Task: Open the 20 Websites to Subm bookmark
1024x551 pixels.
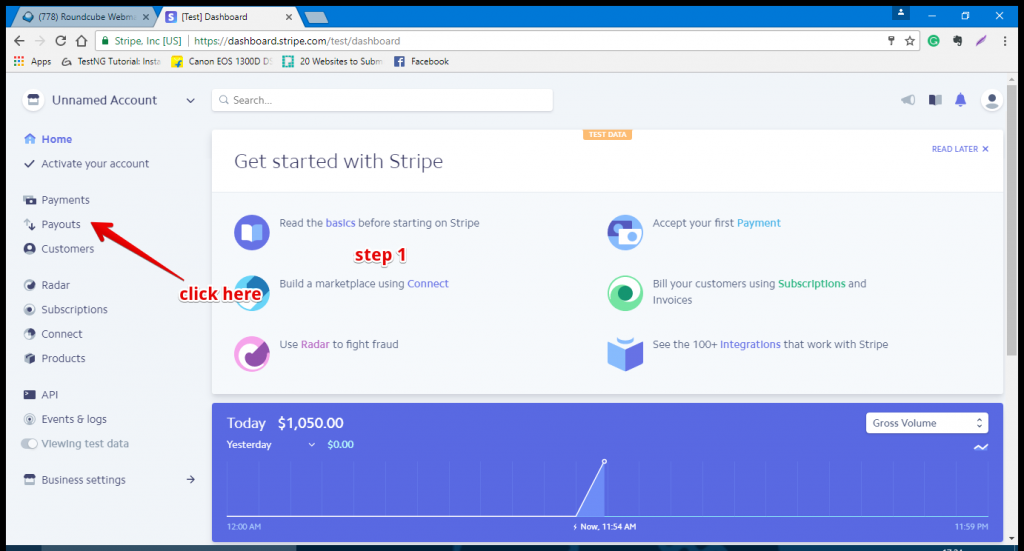Action: point(332,61)
